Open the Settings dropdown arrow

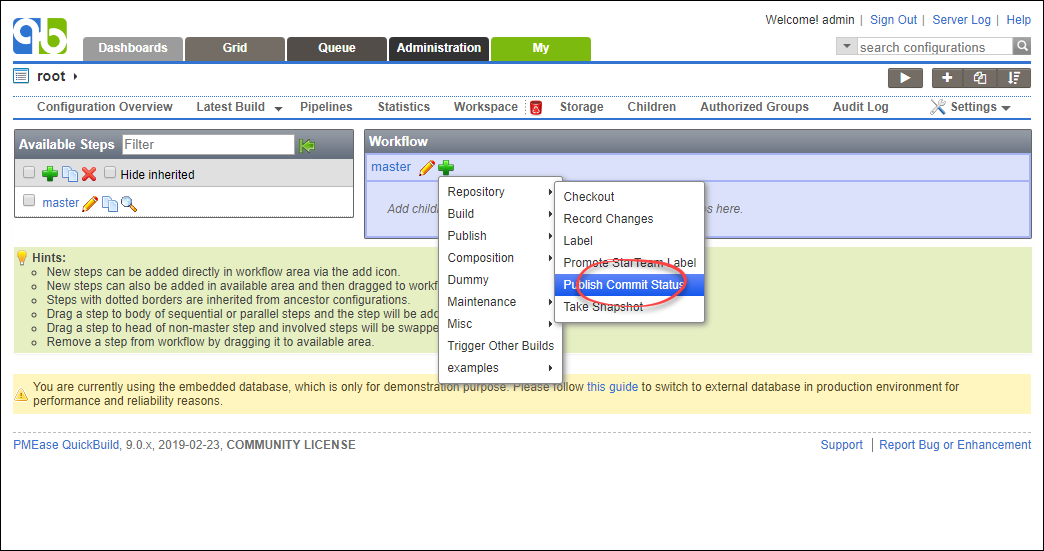pos(1005,108)
